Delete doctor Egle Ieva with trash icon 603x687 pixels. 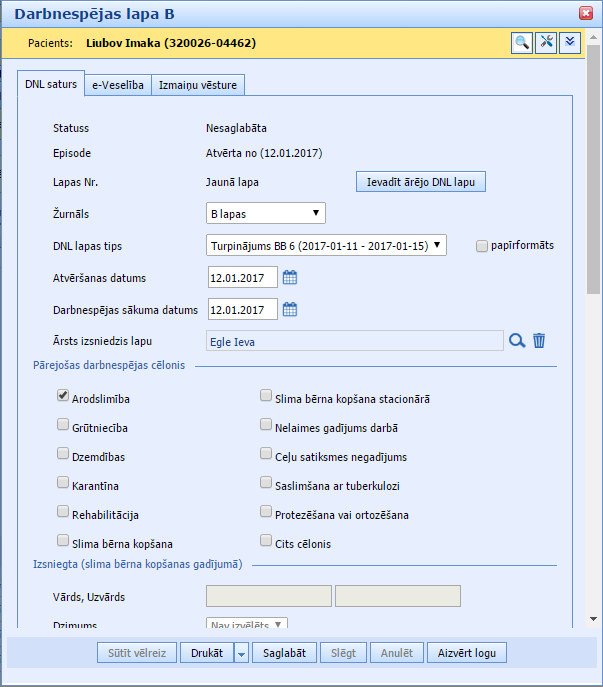pyautogui.click(x=539, y=341)
